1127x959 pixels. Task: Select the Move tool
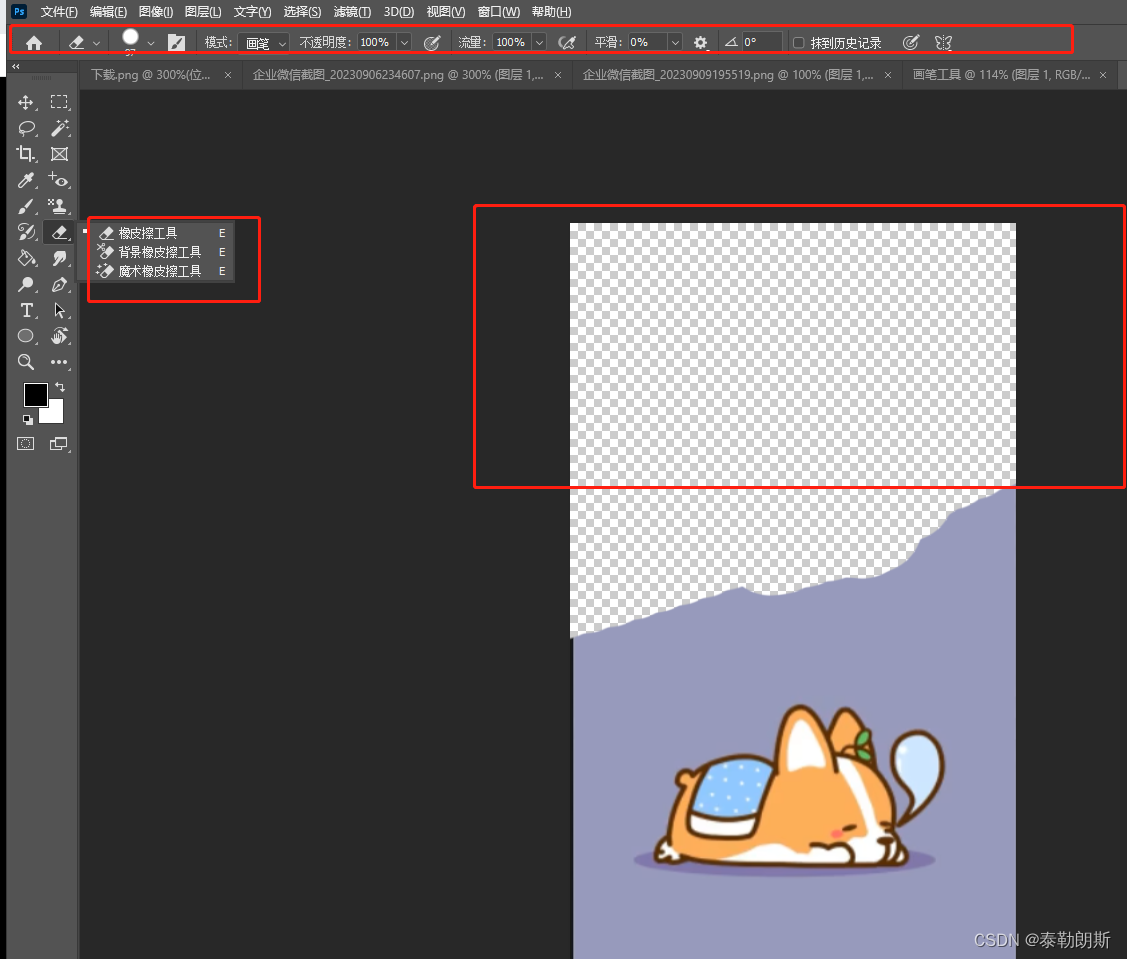click(26, 103)
